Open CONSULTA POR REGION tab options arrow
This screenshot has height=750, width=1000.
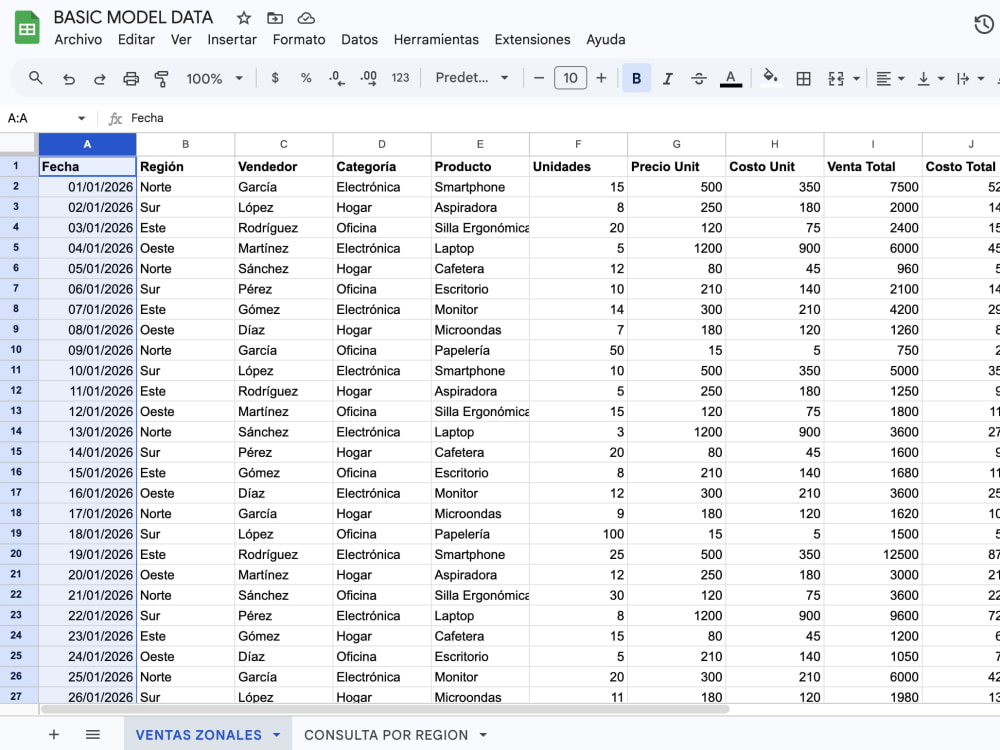coord(483,735)
